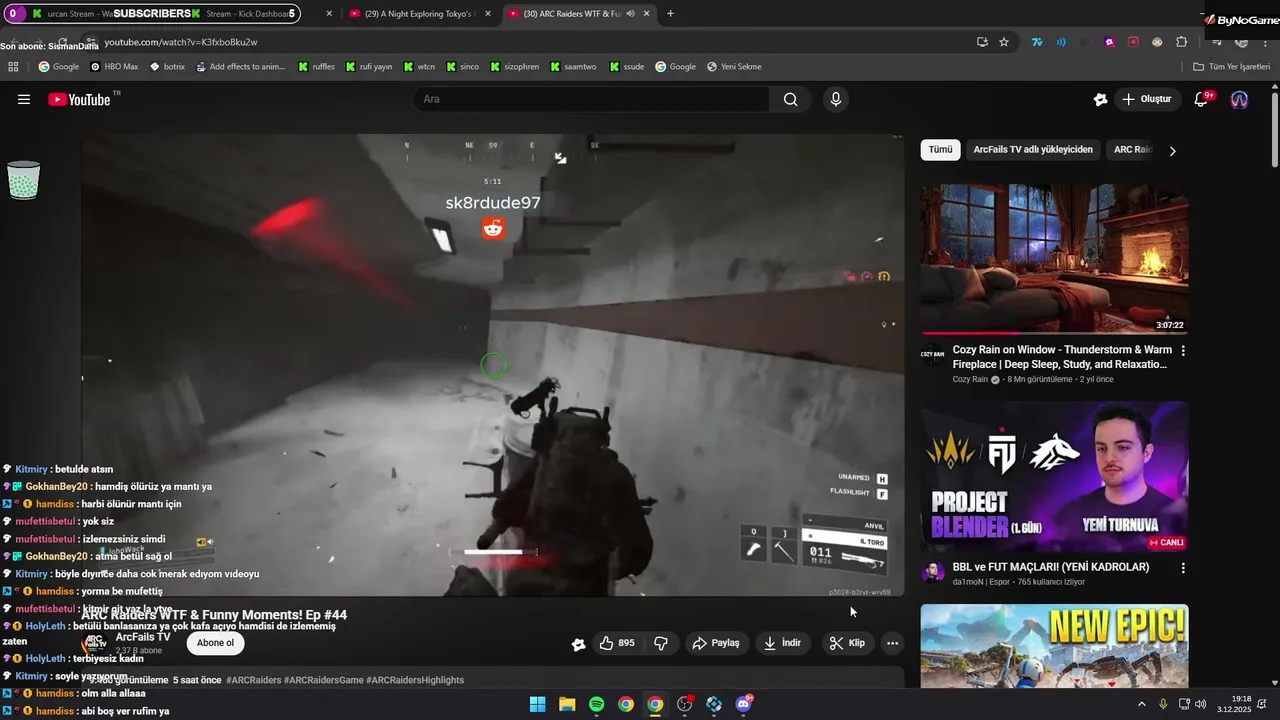Open volume control in system tray
Screen dimensions: 1280x720
point(1200,704)
